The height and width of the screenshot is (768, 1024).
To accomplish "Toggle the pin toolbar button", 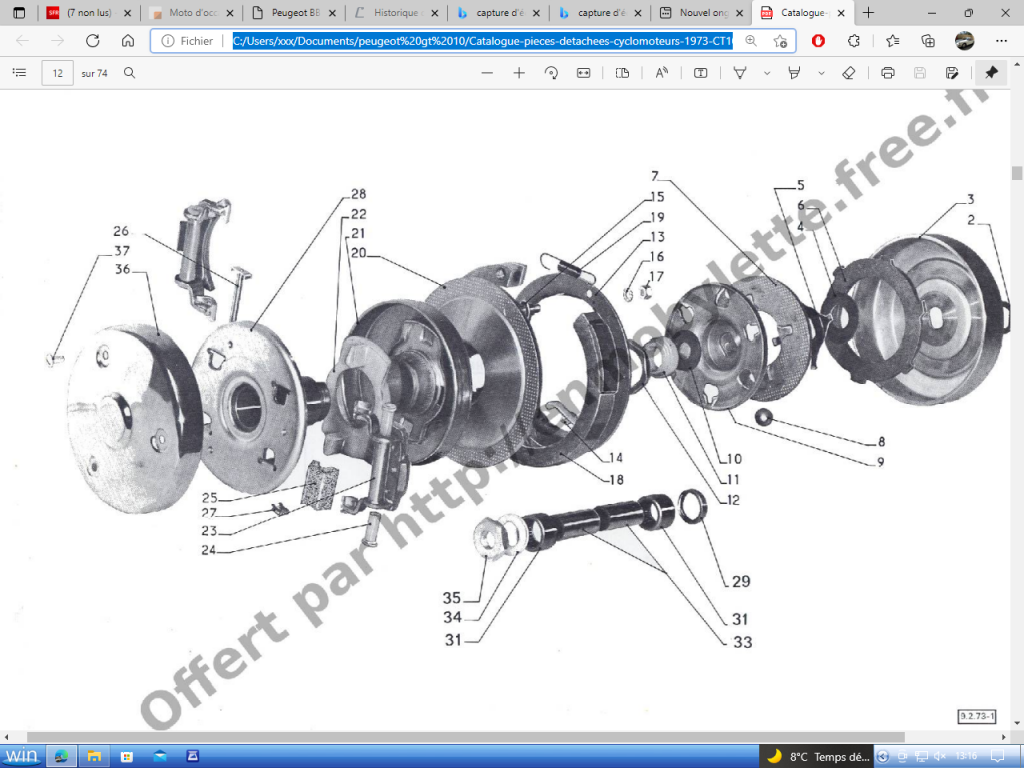I will coord(991,73).
